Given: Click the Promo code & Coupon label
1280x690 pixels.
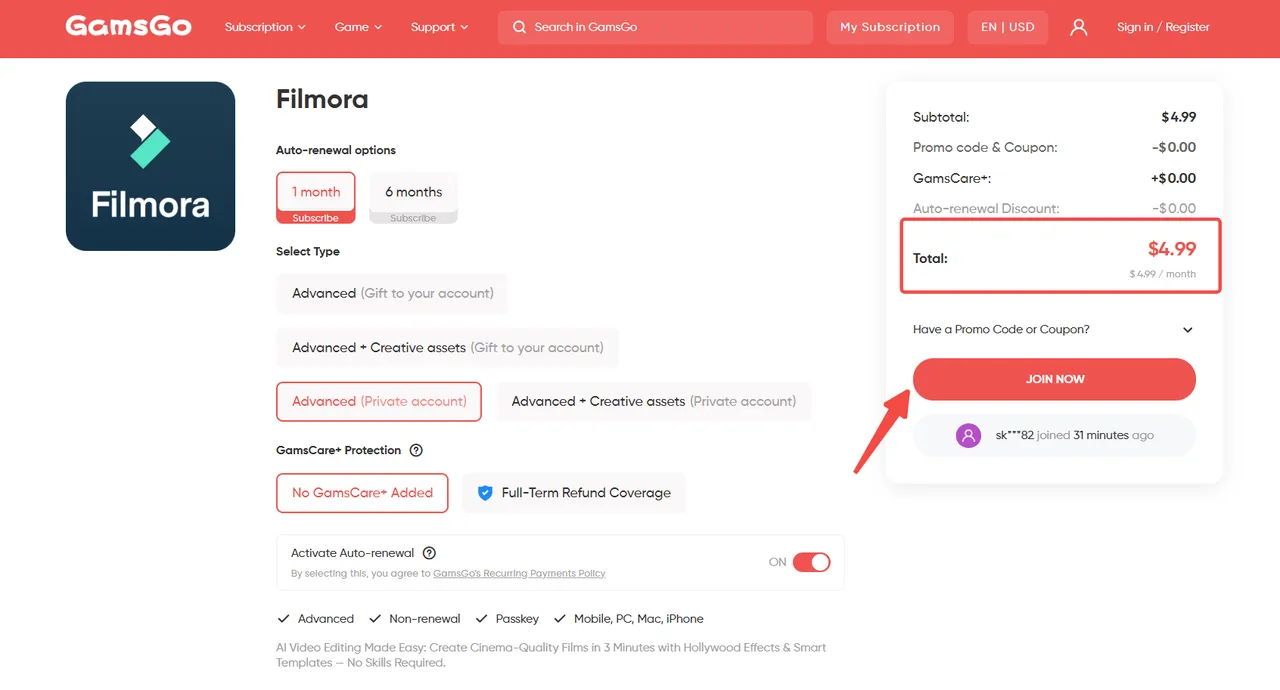Looking at the screenshot, I should [x=985, y=147].
